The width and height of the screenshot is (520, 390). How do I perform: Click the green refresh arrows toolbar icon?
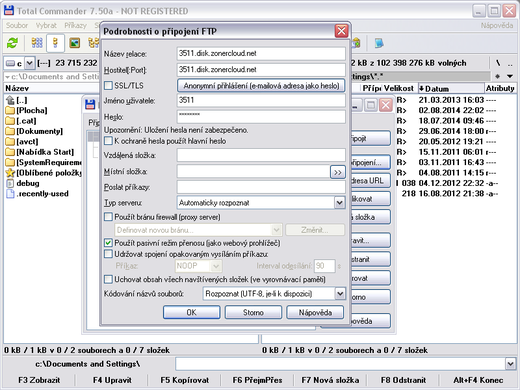click(x=13, y=43)
